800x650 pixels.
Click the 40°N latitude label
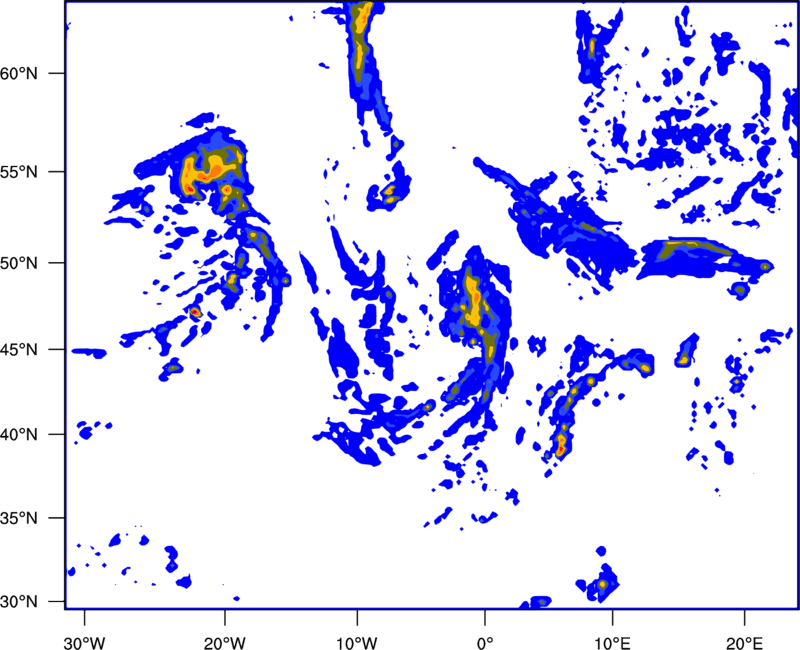tap(19, 435)
